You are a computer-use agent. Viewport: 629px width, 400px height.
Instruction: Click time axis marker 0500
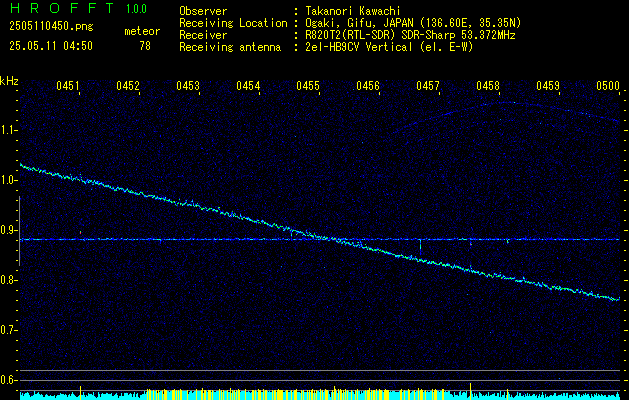[608, 85]
